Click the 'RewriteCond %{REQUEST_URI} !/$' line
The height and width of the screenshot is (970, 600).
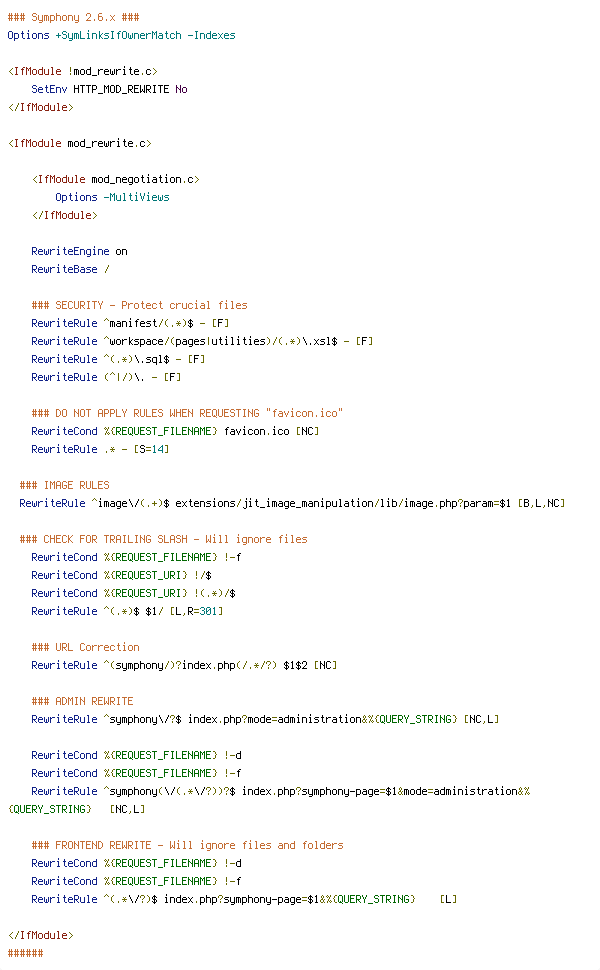coord(121,575)
